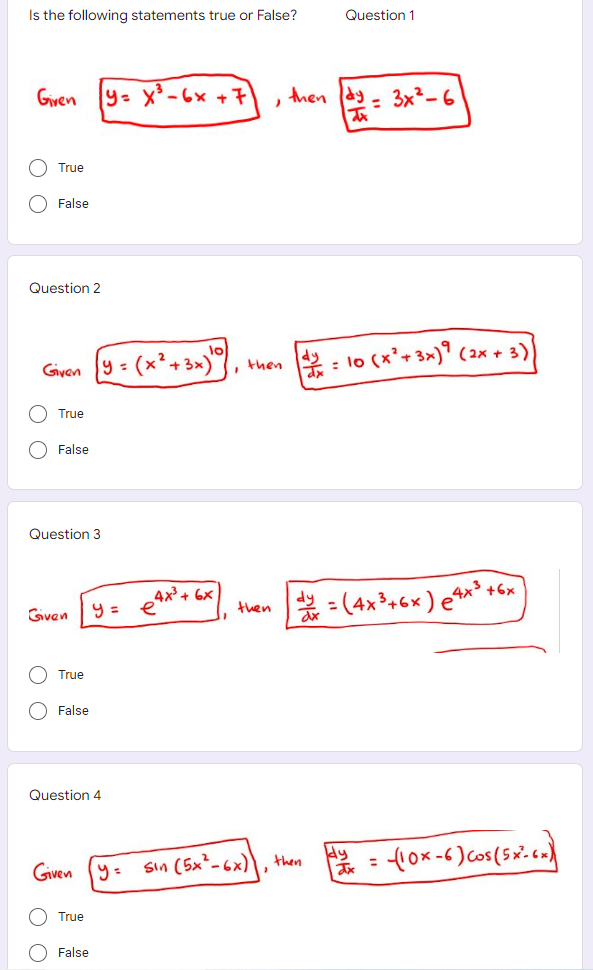Screen dimensions: 593x970
Task: Select True for Question 1
Action: tap(38, 170)
